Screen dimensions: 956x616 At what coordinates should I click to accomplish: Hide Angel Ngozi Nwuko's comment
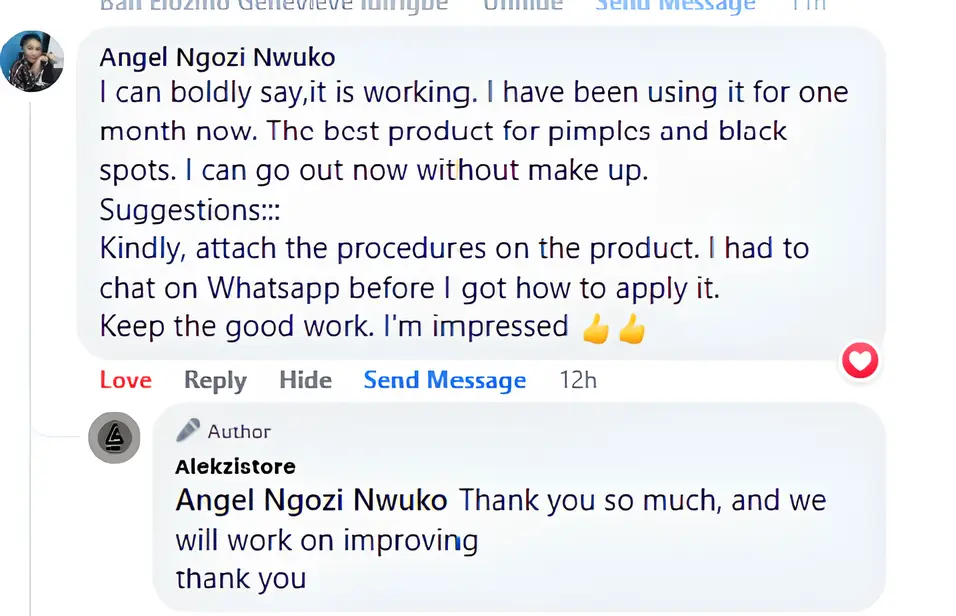[305, 380]
